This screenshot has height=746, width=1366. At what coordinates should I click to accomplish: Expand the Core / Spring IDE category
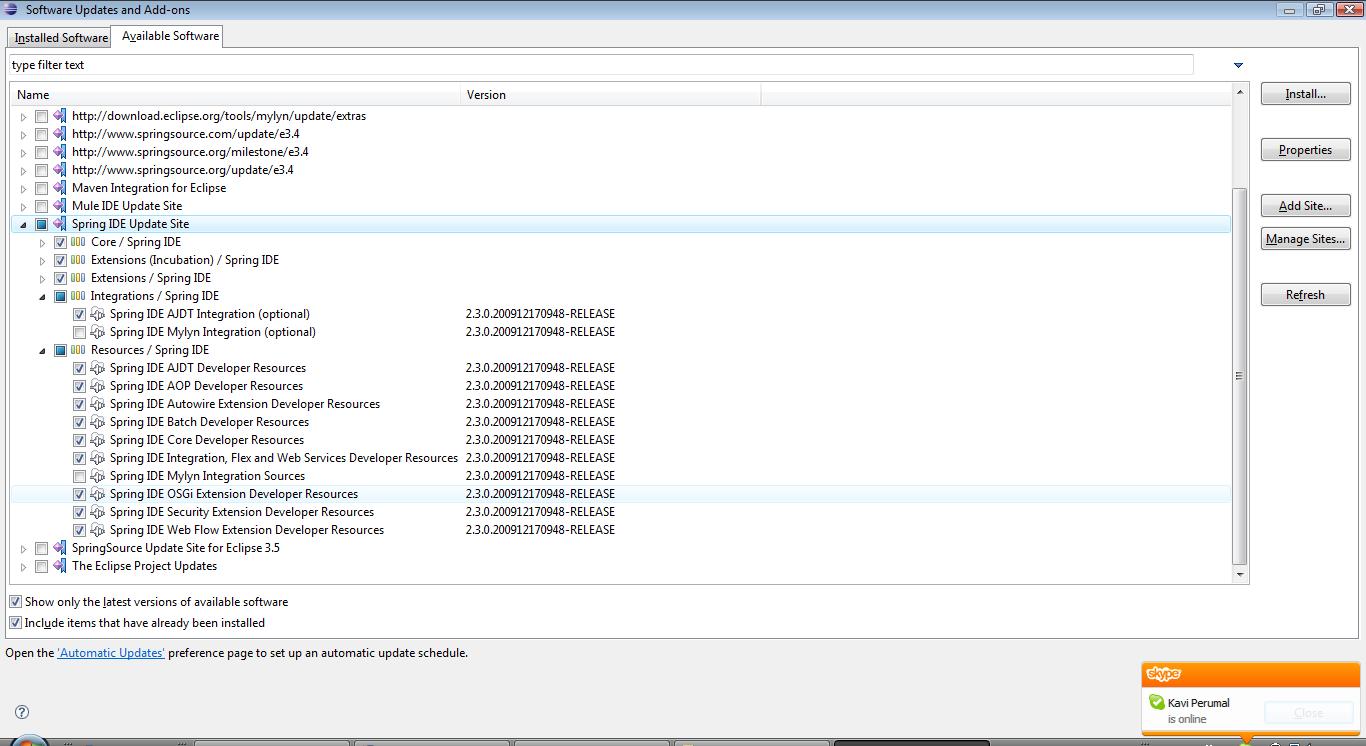pos(42,243)
